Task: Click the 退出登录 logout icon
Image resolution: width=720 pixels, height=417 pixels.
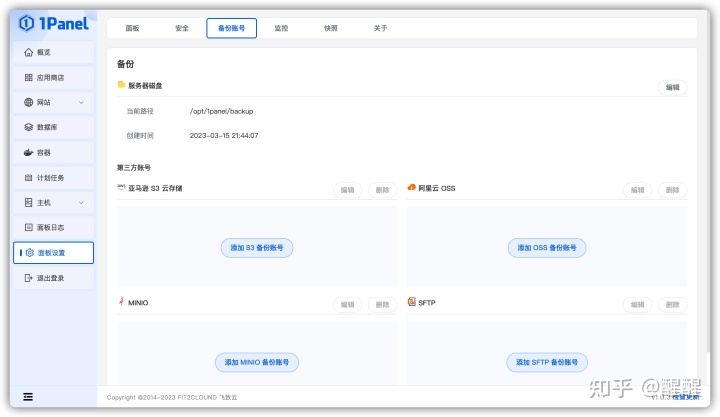Action: (28, 278)
